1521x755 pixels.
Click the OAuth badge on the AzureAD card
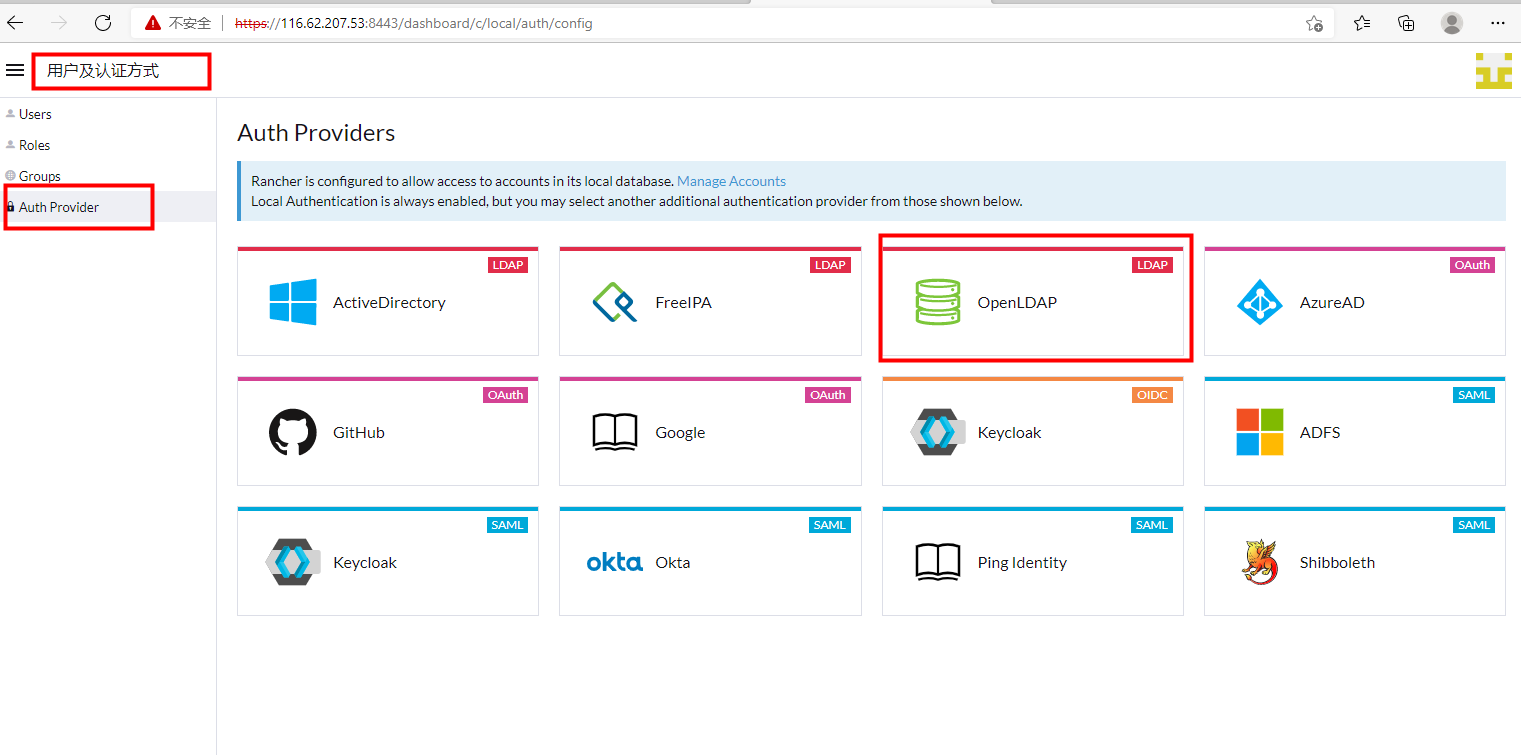pos(1472,265)
